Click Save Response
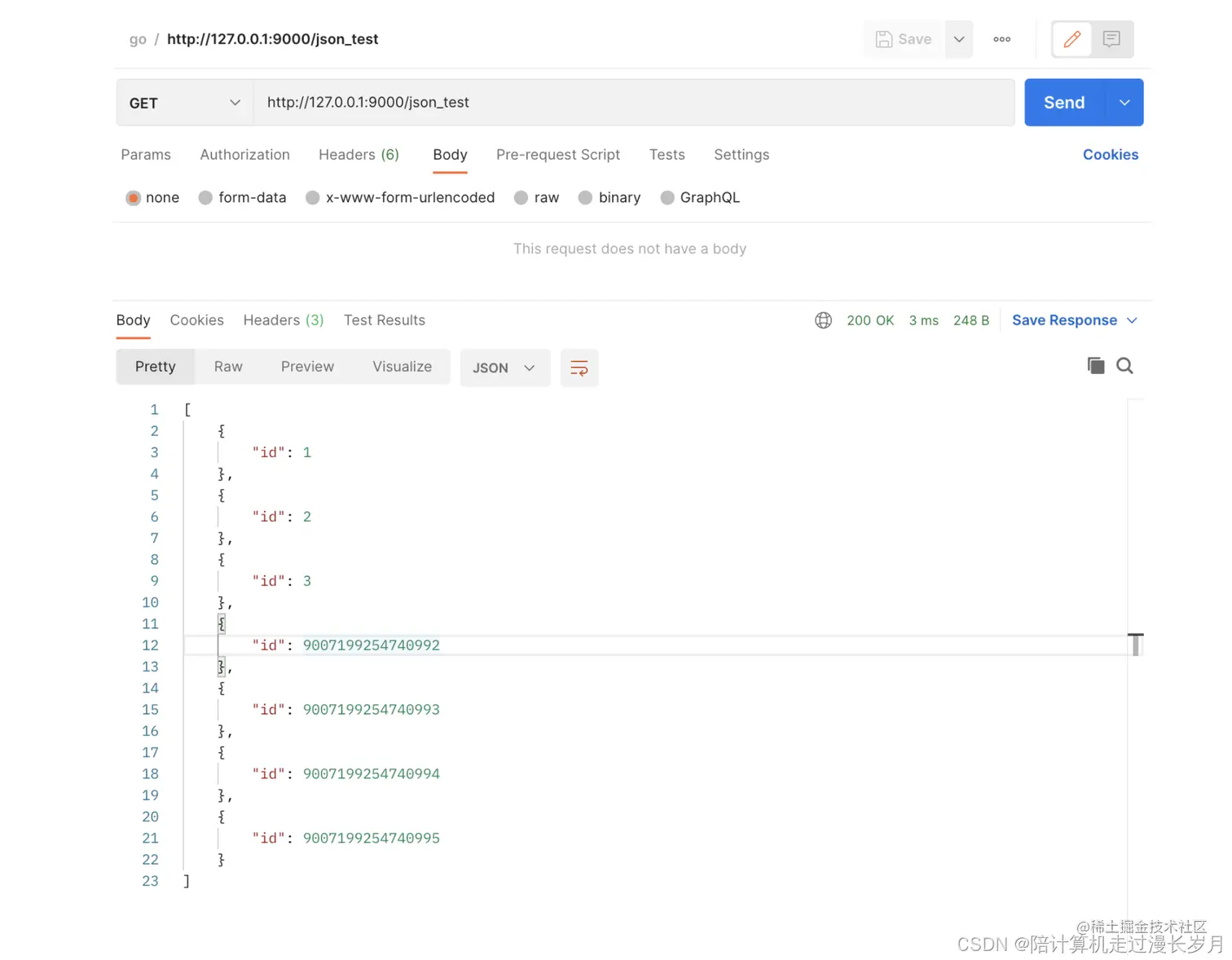The image size is (1232, 960). point(1064,320)
